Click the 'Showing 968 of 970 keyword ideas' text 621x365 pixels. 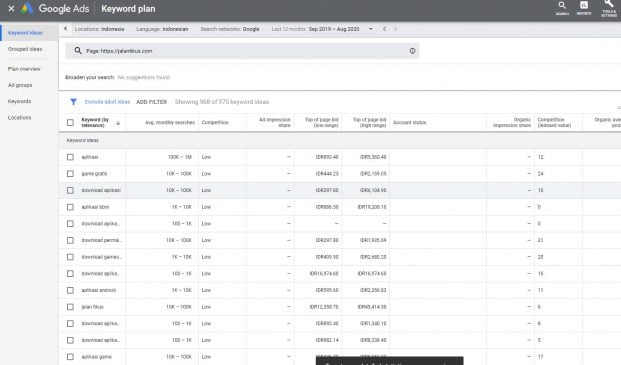click(x=222, y=102)
